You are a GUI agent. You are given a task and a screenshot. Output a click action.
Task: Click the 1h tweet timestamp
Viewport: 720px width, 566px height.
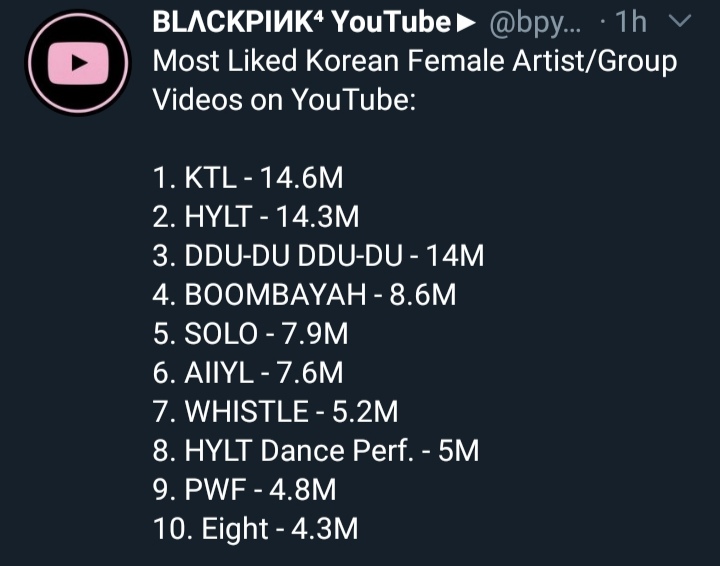[633, 21]
